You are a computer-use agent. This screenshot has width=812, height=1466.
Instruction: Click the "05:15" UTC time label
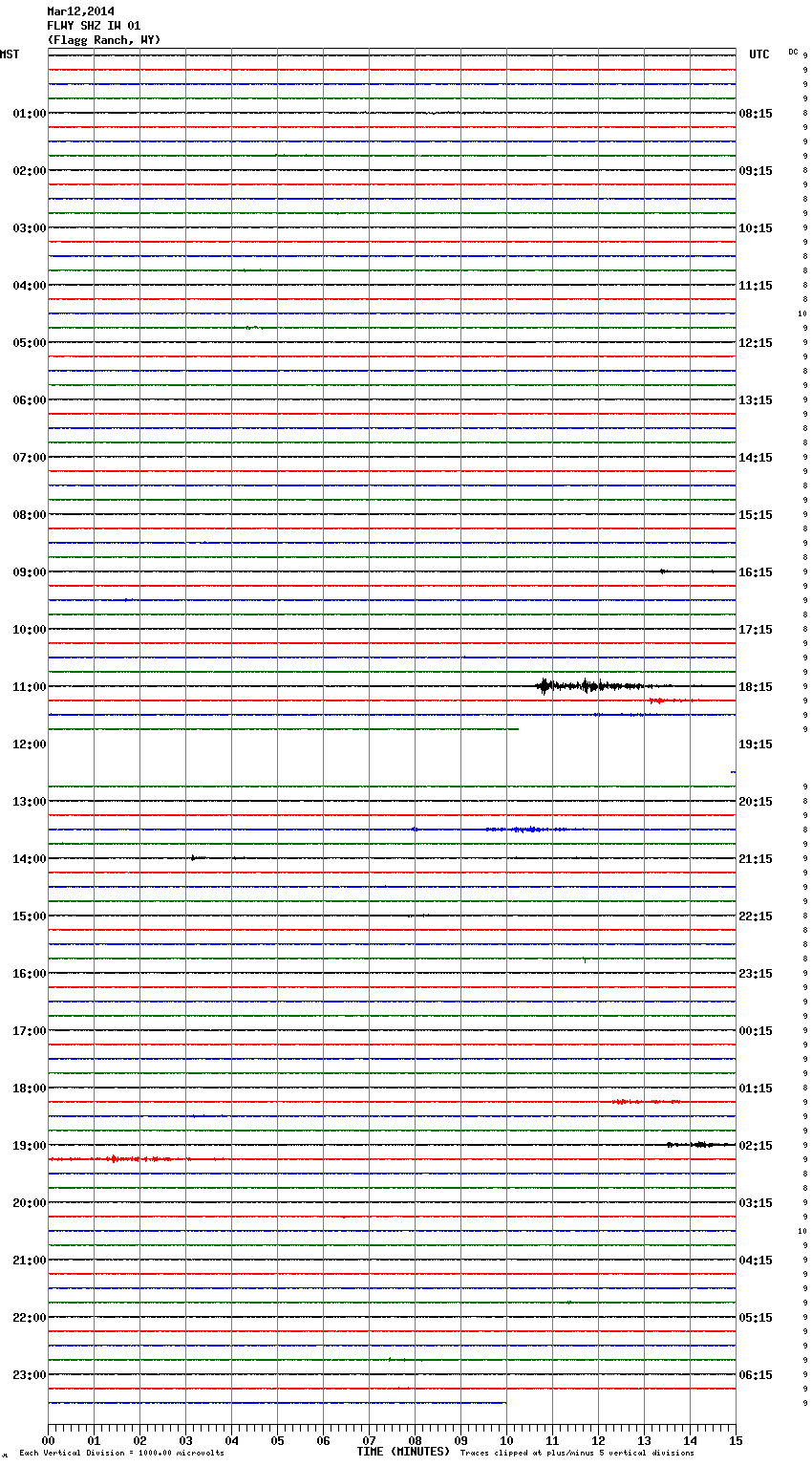pos(756,1318)
